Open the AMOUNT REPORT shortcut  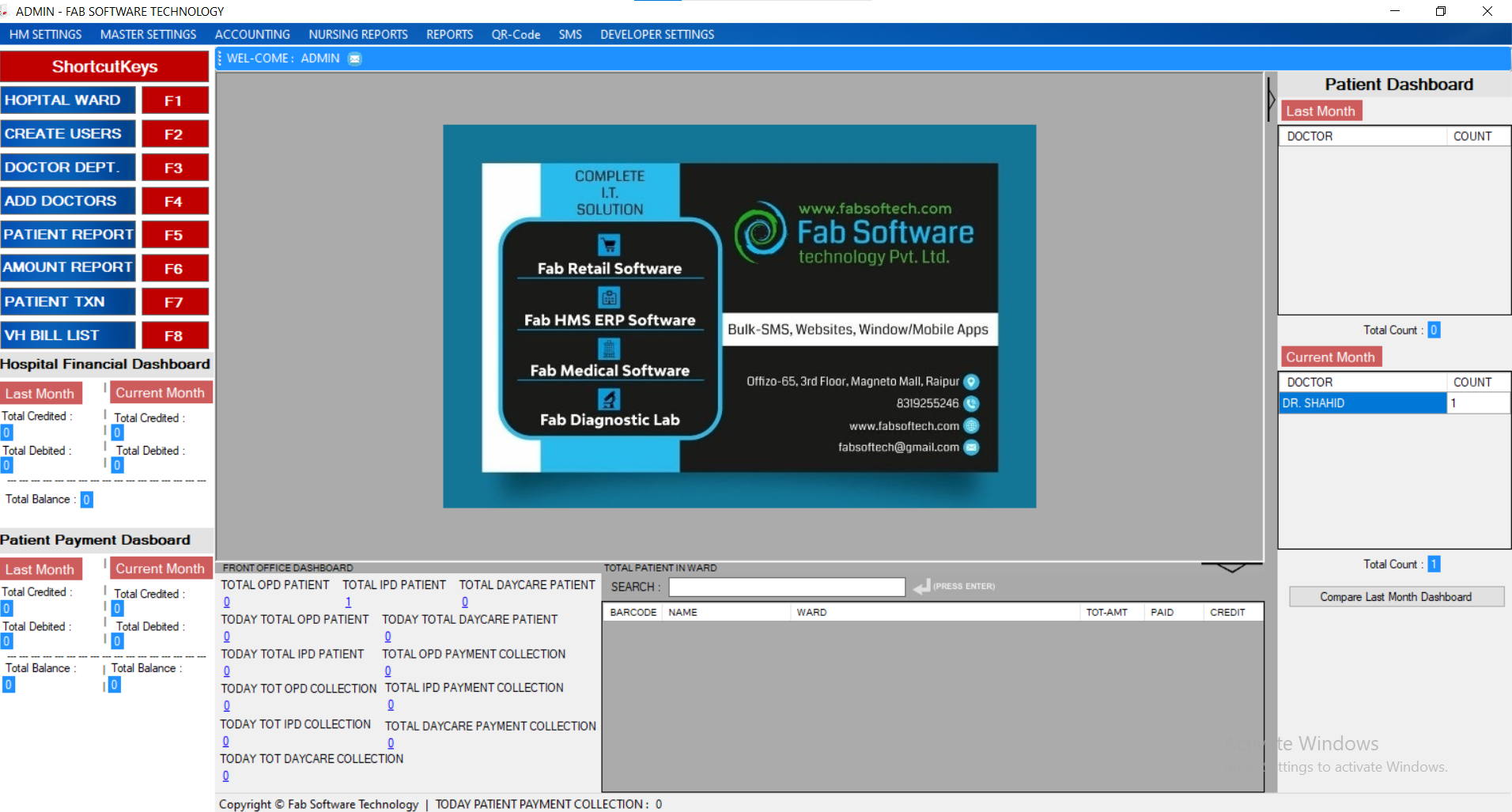68,268
